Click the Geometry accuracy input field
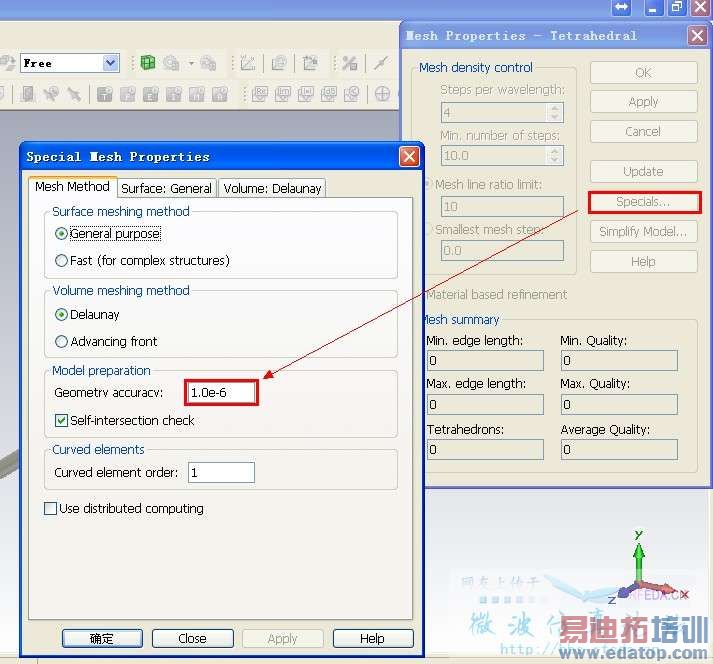Image resolution: width=713 pixels, height=664 pixels. [x=221, y=392]
